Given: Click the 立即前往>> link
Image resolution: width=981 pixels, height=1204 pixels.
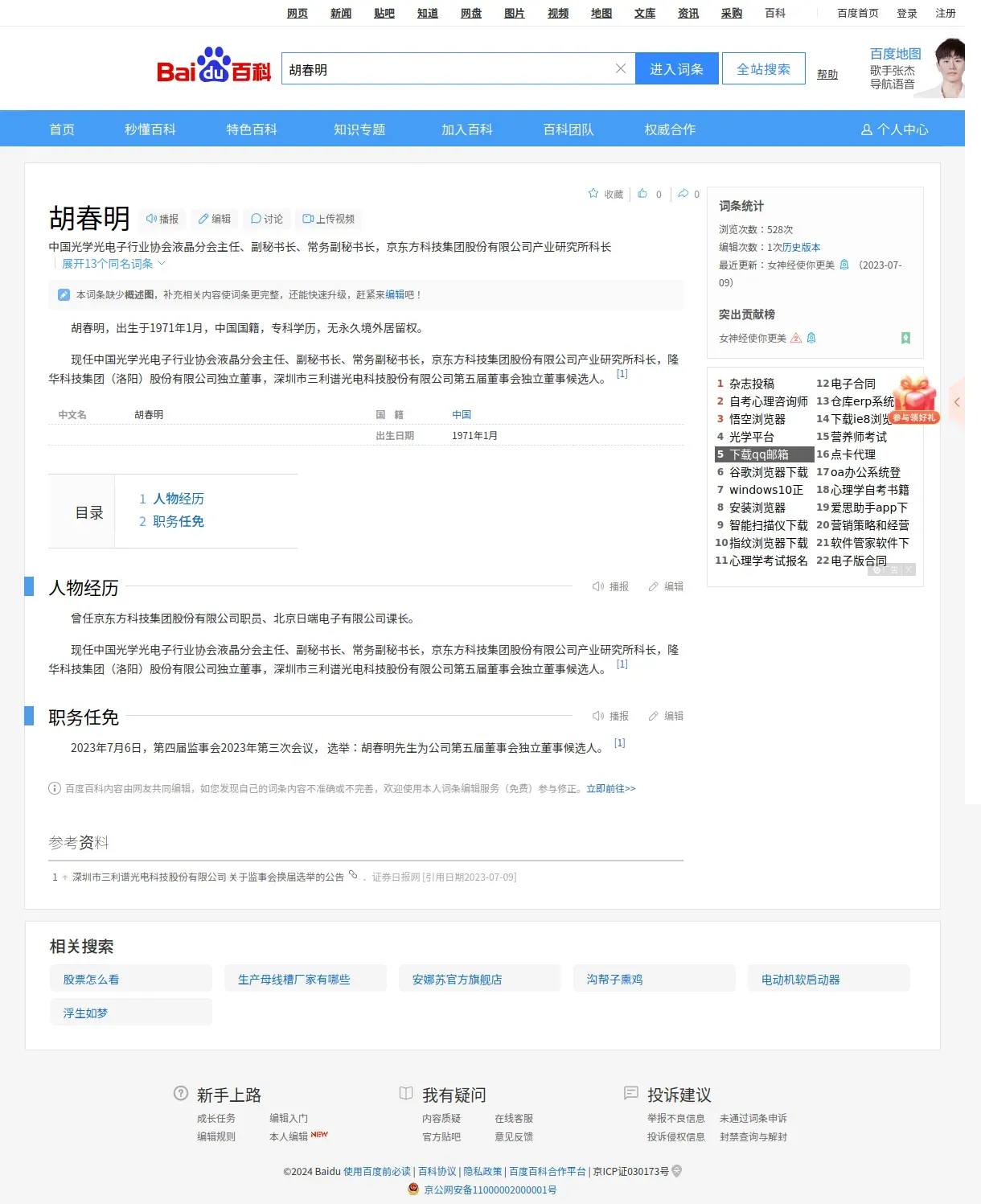Looking at the screenshot, I should tap(610, 789).
